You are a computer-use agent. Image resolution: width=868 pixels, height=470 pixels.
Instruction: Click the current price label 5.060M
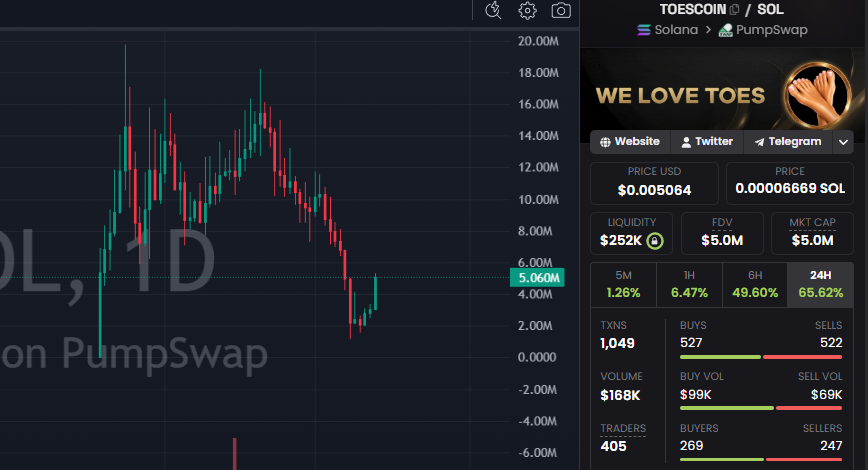[537, 278]
